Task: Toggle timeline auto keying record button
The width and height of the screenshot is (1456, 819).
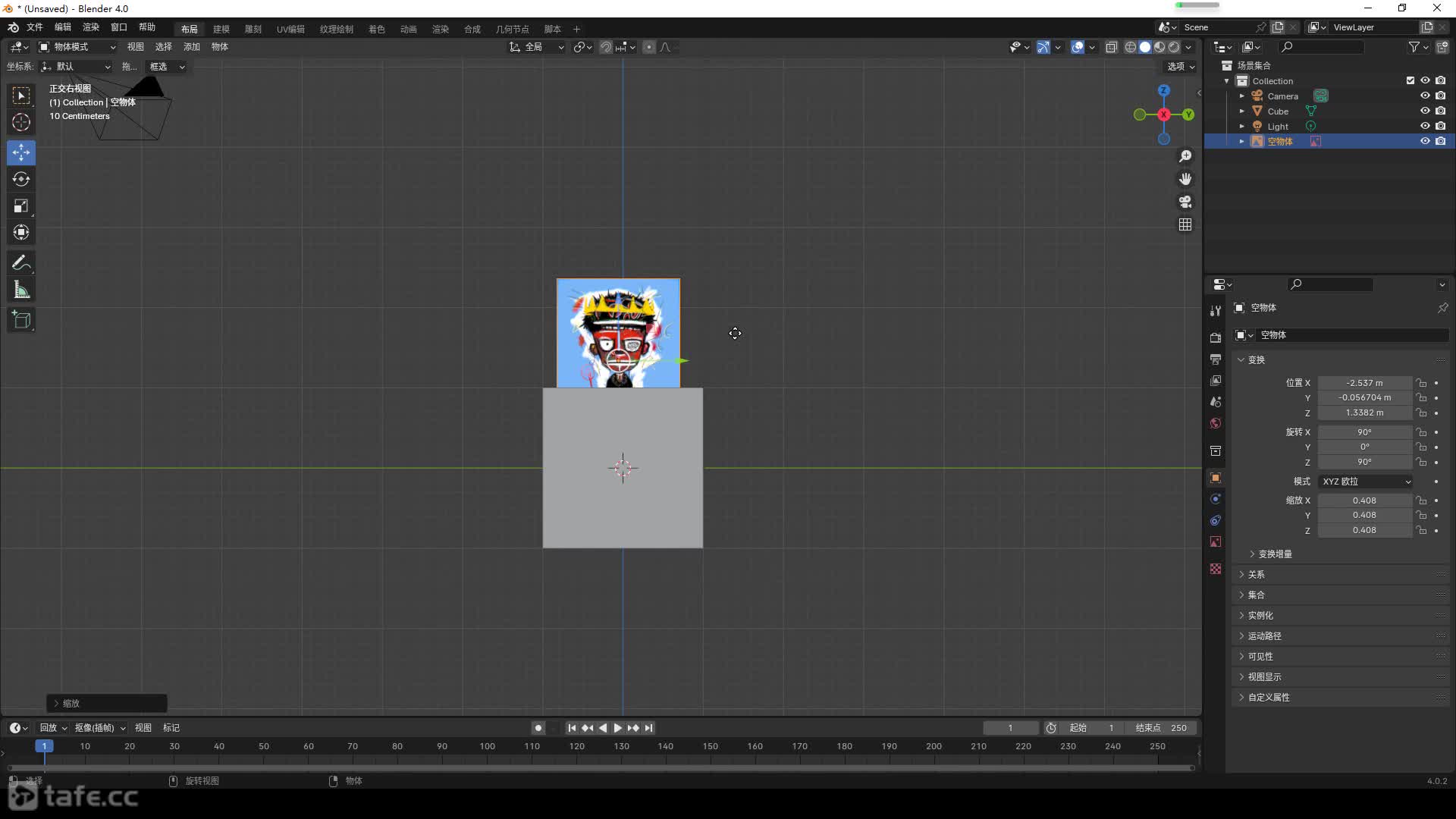Action: (538, 728)
